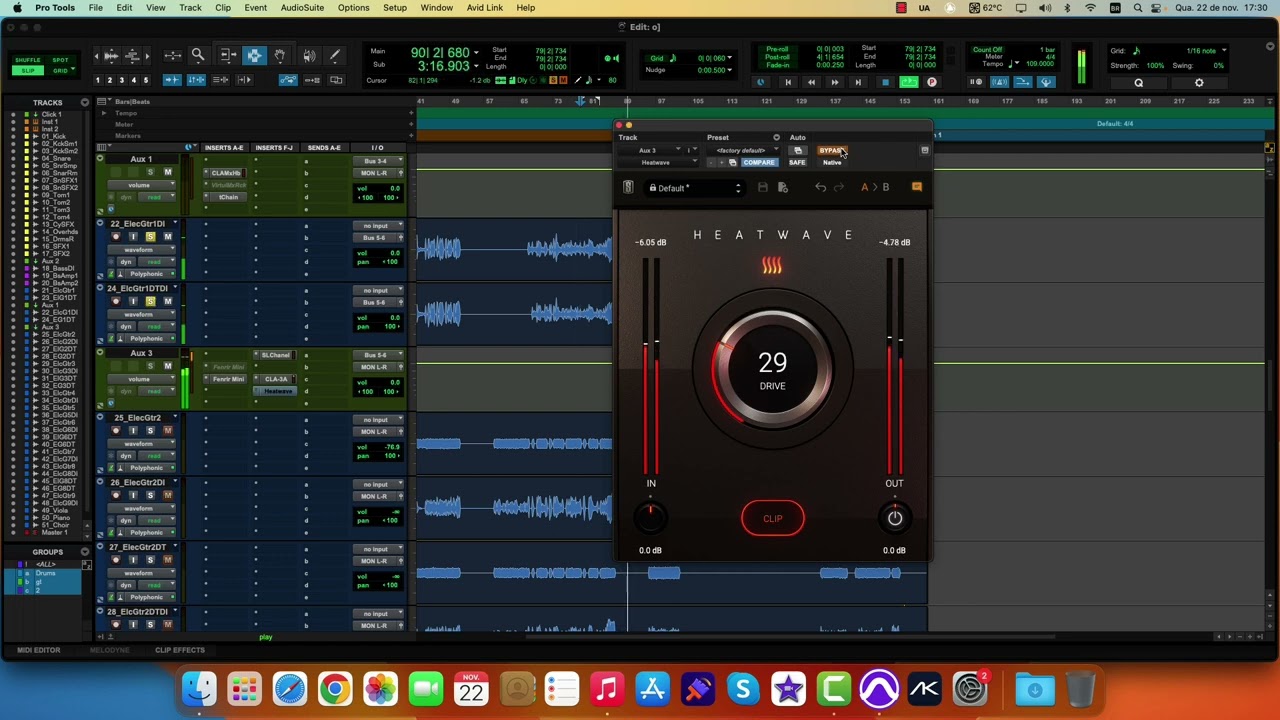
Task: Switch to Clip Effects tab
Action: [180, 650]
